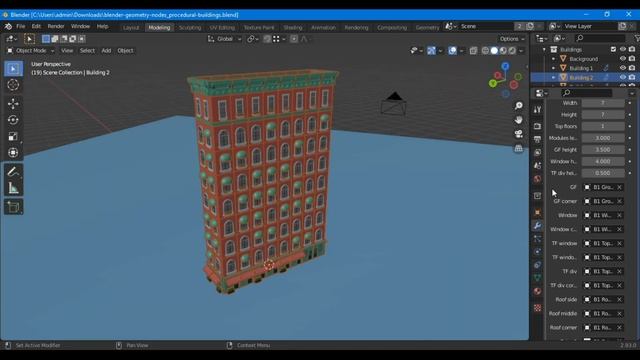Select the Transform tool

point(13,153)
